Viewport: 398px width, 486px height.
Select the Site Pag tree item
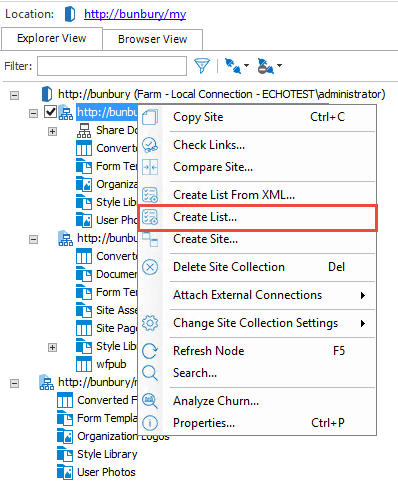117,328
